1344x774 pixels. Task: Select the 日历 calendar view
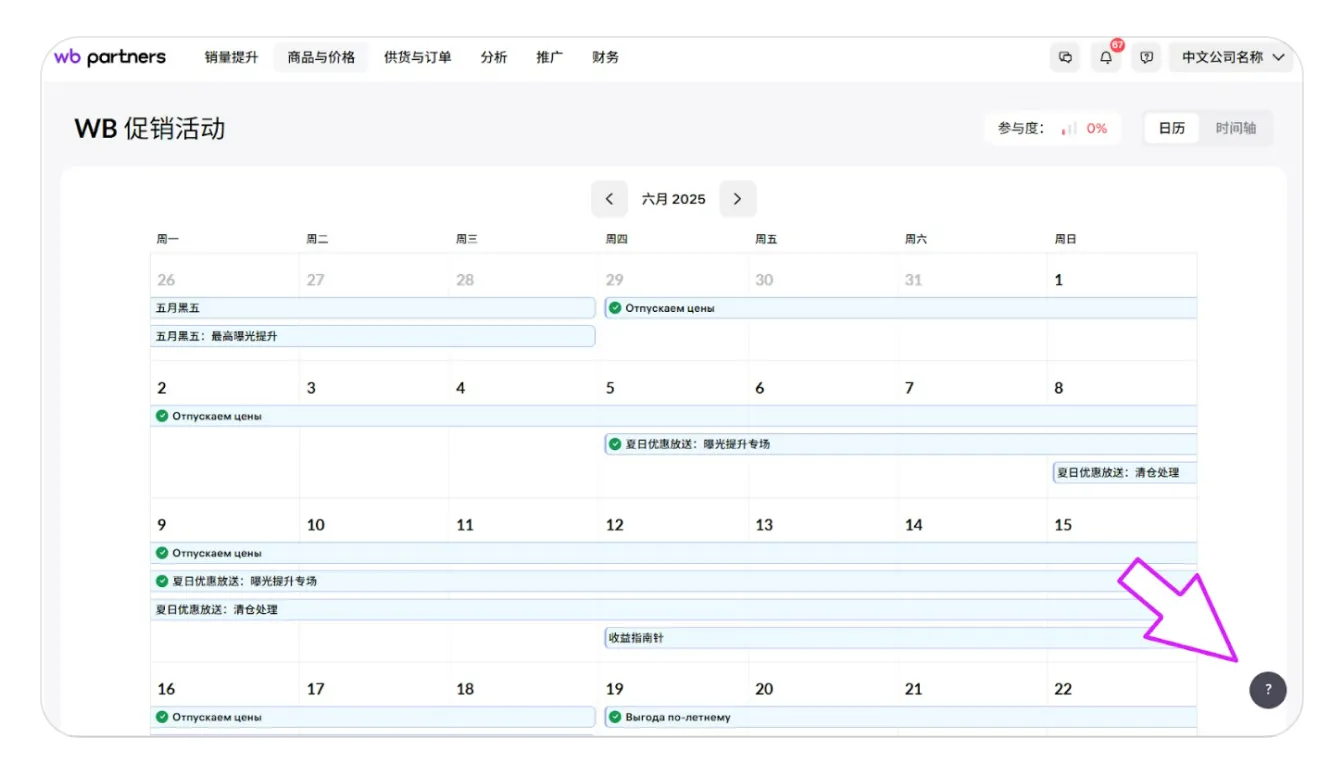1172,128
